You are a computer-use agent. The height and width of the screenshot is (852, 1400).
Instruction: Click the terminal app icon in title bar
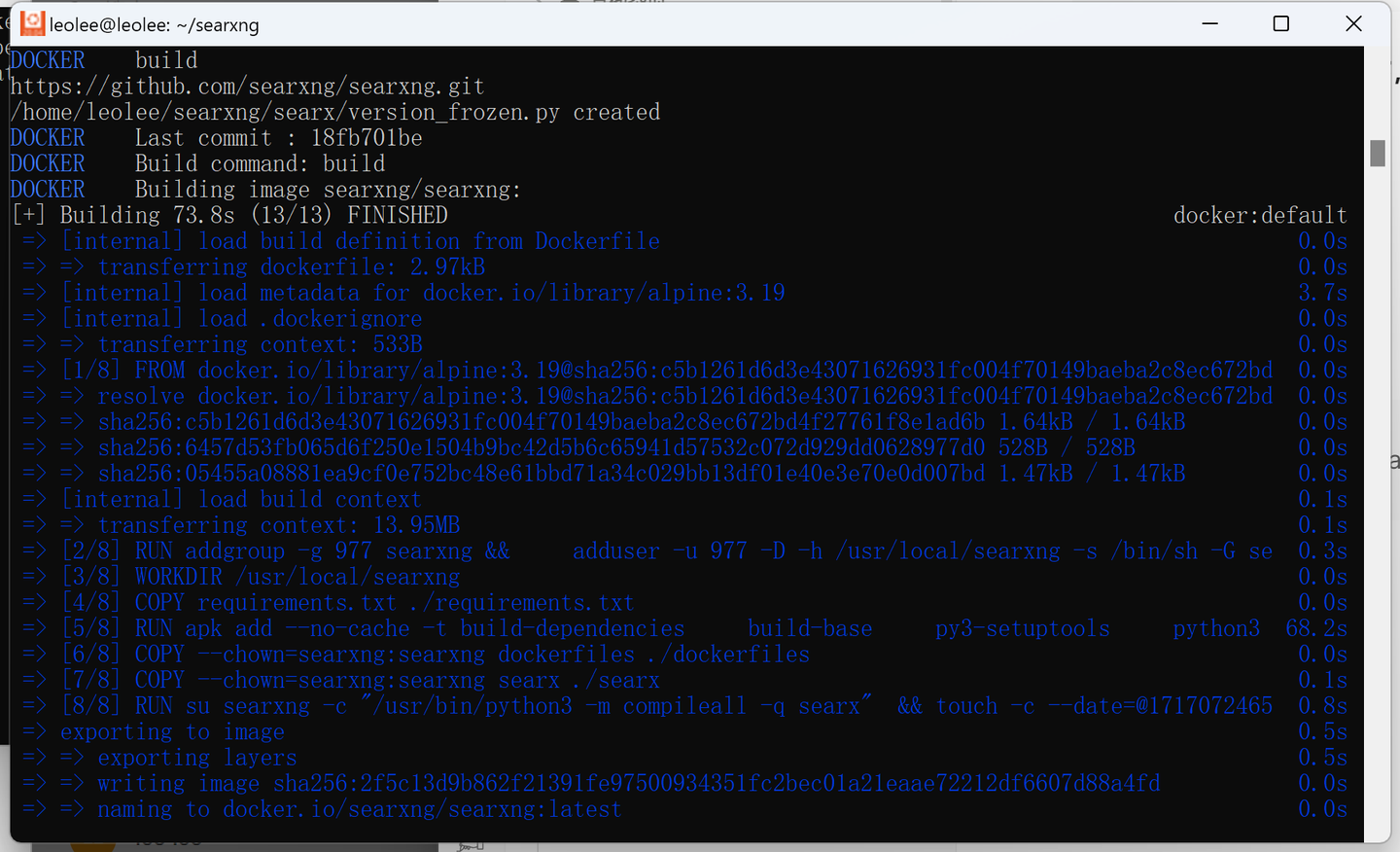[x=32, y=23]
